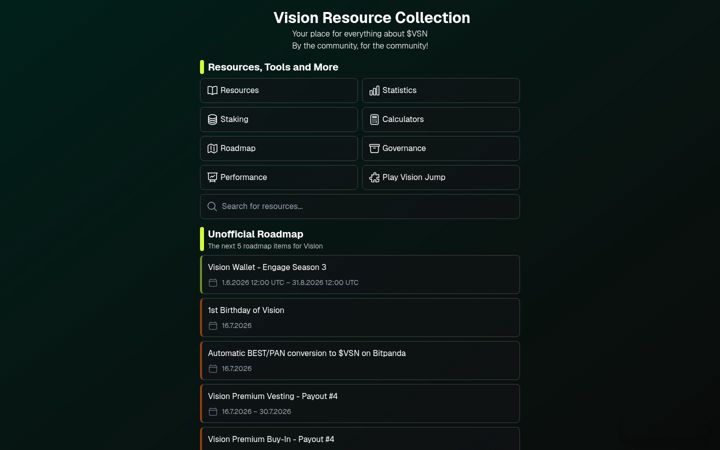This screenshot has width=720, height=450.
Task: Select Vision Premium Buy-In - Payout #4 card
Action: coord(360,439)
